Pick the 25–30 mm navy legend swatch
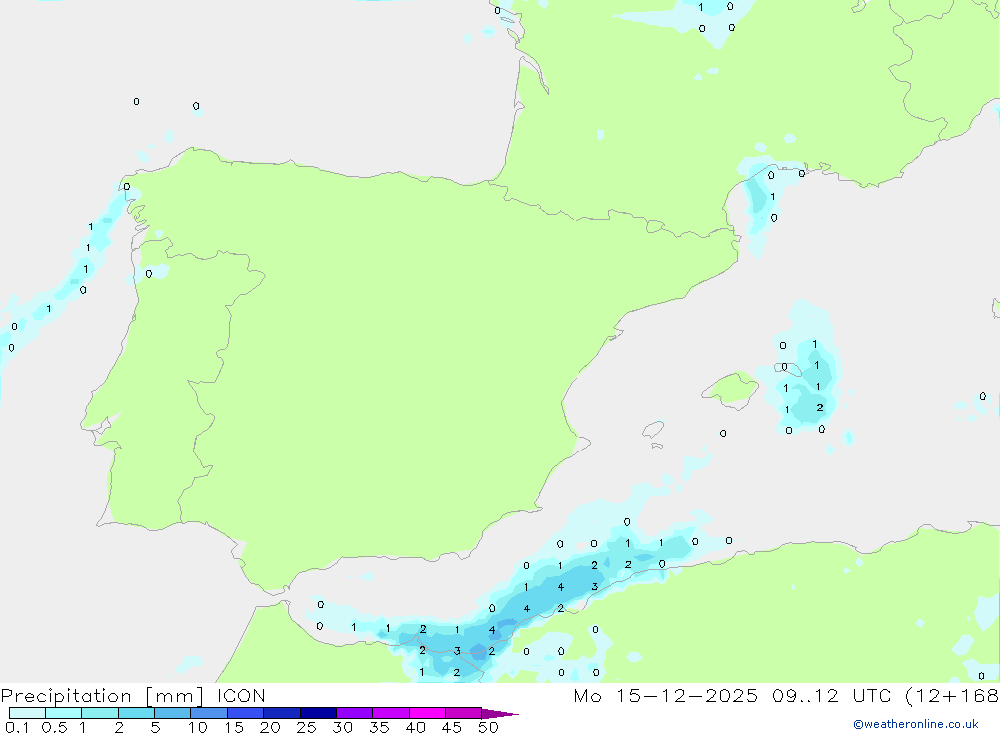Viewport: 1000px width, 733px height. [x=318, y=713]
